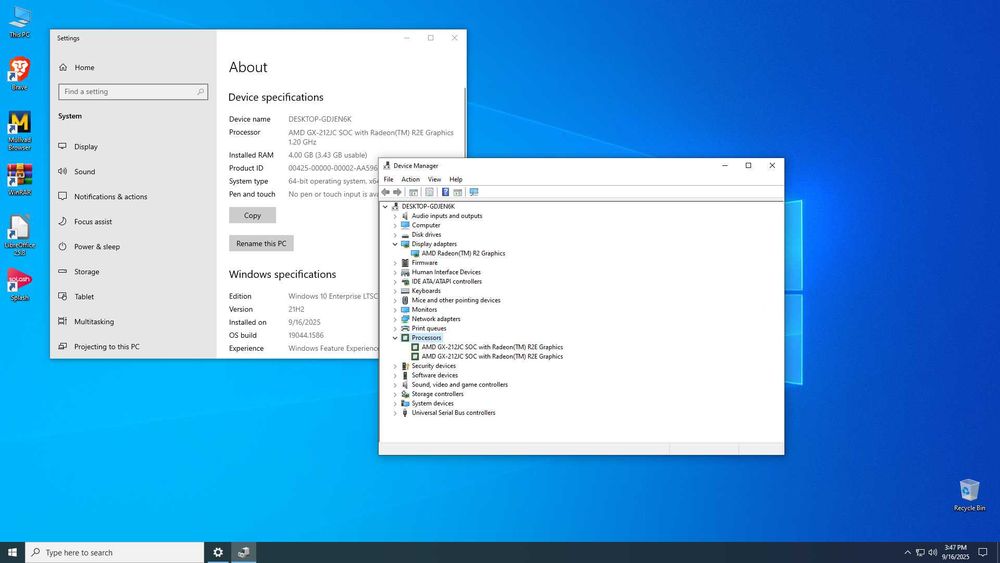1000x563 pixels.
Task: Expand Audio inputs and outputs
Action: (395, 216)
